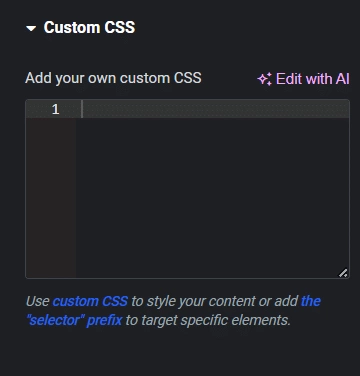Click the word Use starting the hint
The image size is (360, 376).
pyautogui.click(x=38, y=301)
